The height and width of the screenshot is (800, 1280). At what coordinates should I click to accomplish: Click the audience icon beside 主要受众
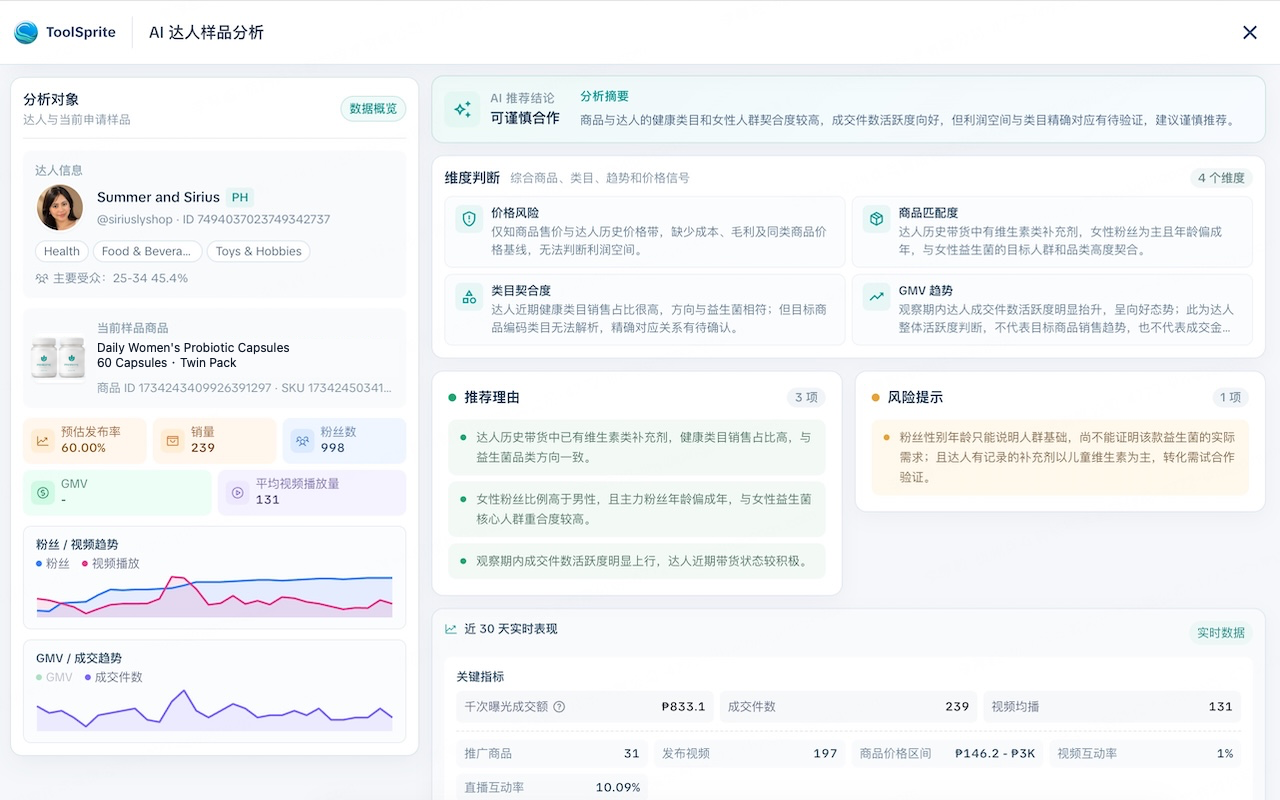point(42,278)
